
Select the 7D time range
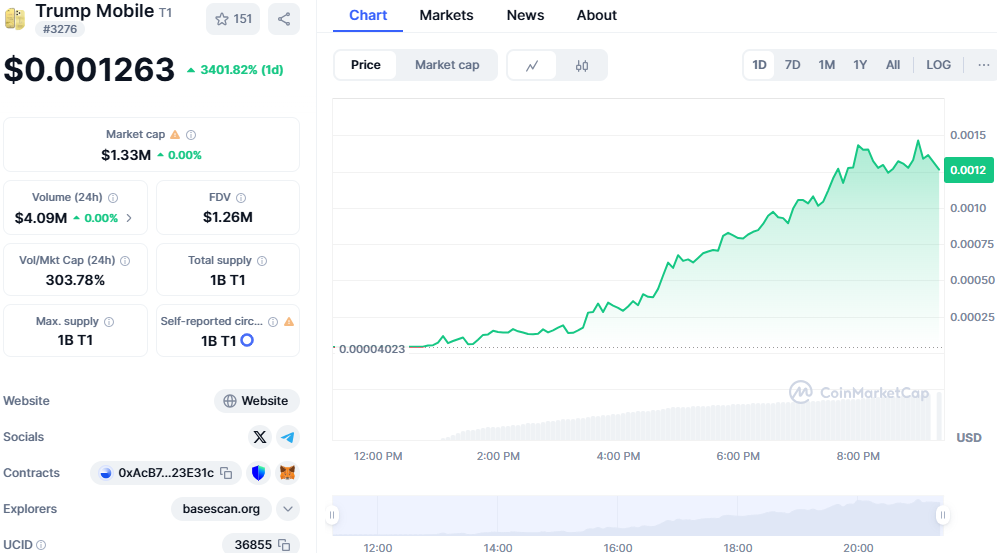point(792,65)
